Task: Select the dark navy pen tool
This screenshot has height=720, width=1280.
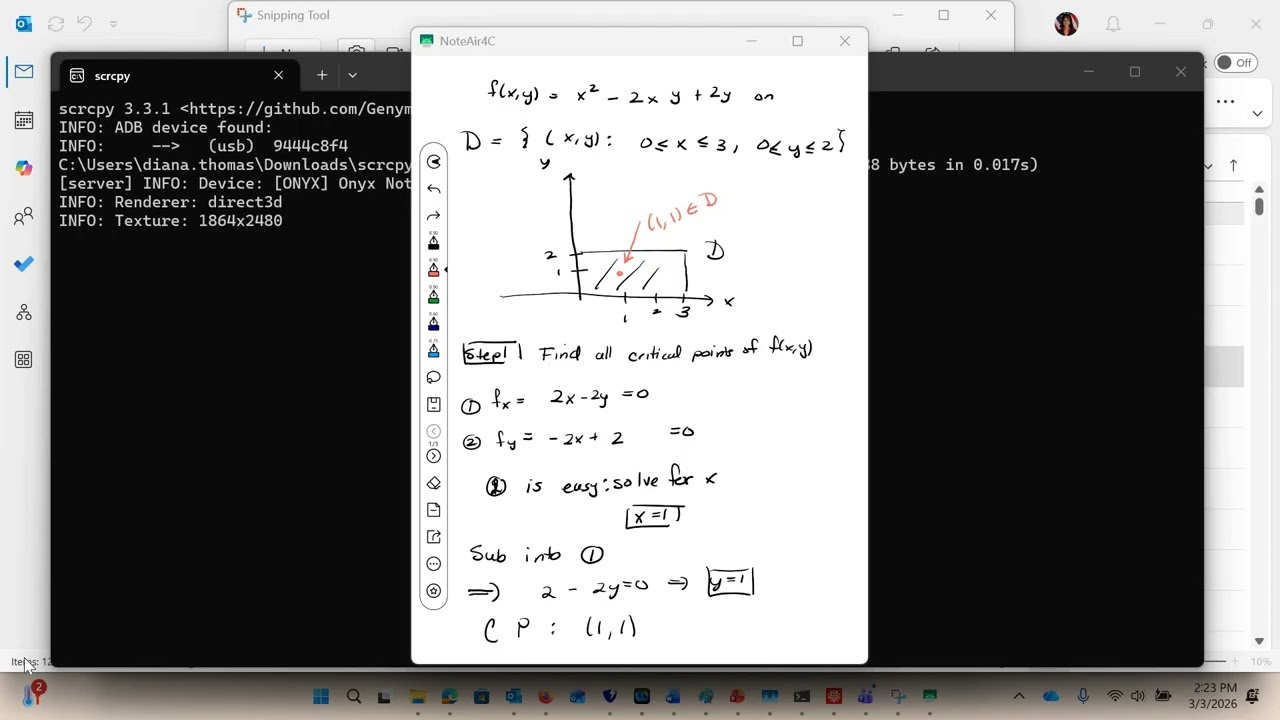Action: [x=433, y=323]
